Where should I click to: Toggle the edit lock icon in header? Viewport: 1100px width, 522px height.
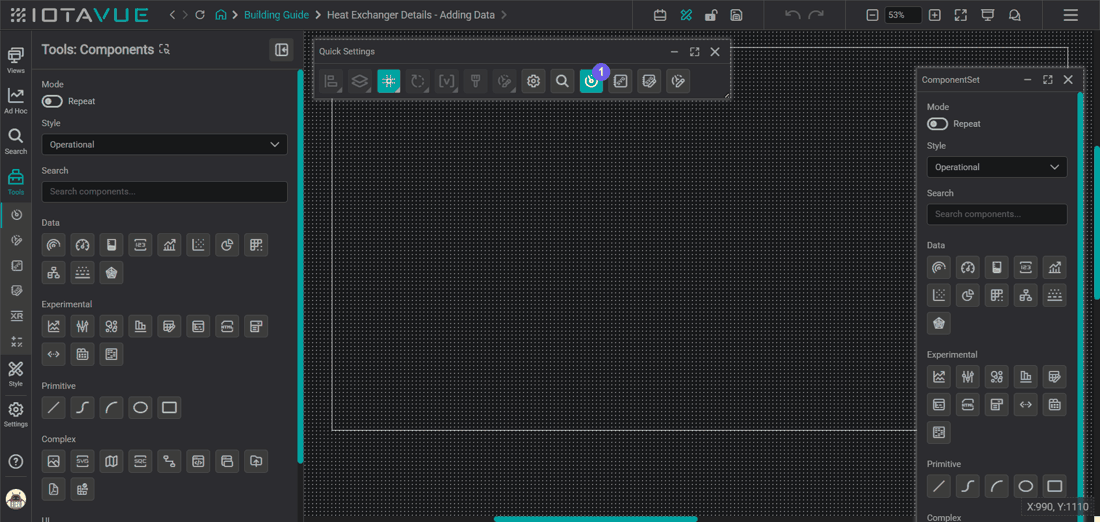click(711, 15)
